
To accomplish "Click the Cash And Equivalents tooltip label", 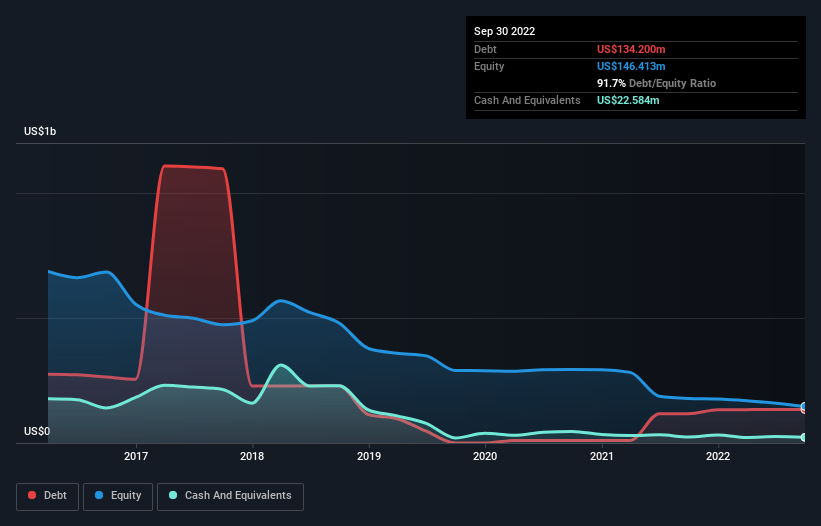I will pyautogui.click(x=527, y=100).
